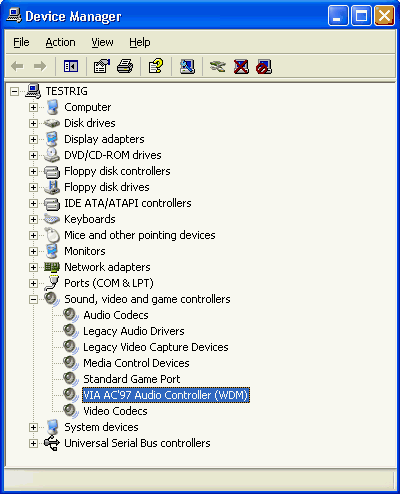Select the Audio Codecs device
The width and height of the screenshot is (400, 494).
point(116,315)
